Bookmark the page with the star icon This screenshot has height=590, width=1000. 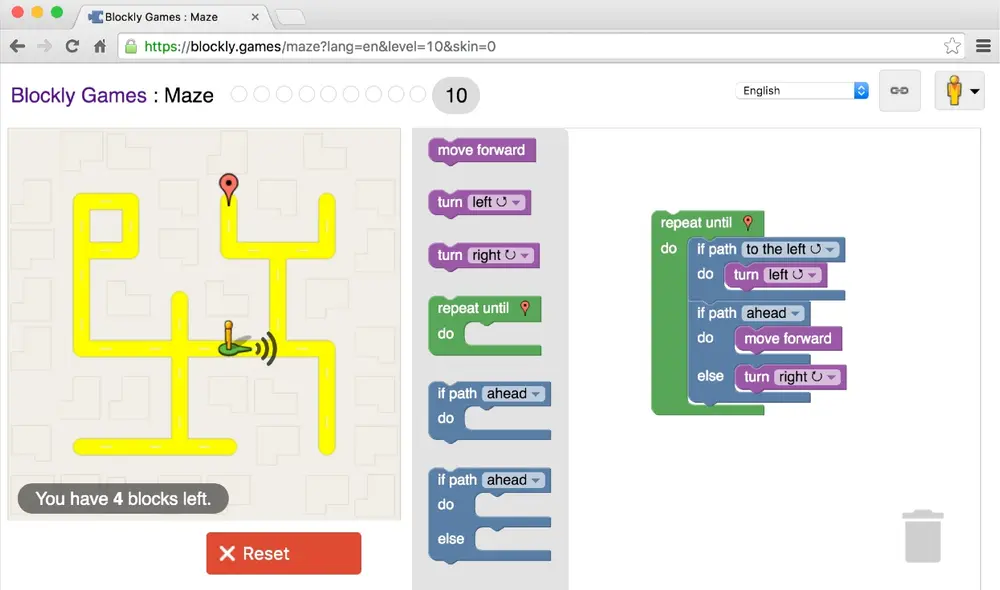pos(952,46)
